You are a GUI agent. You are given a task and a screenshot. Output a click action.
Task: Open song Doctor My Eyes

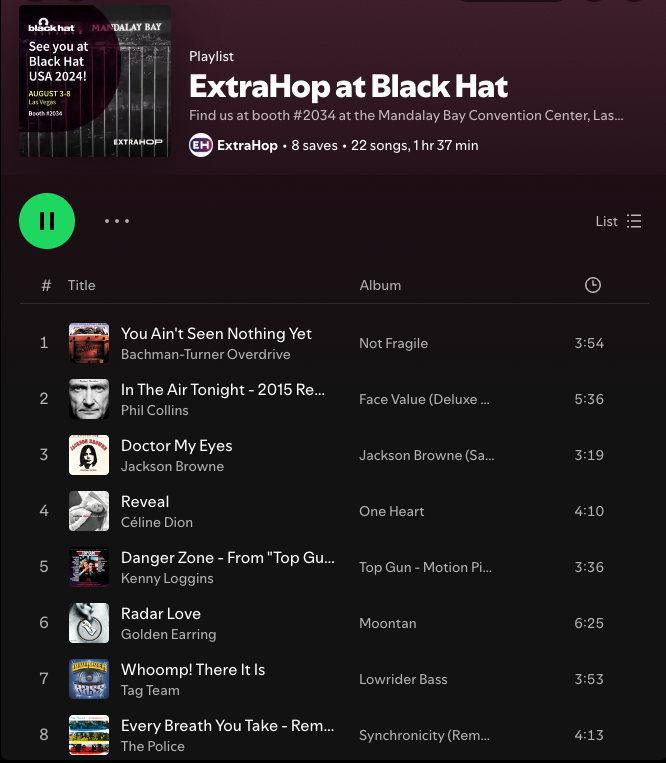(x=176, y=445)
